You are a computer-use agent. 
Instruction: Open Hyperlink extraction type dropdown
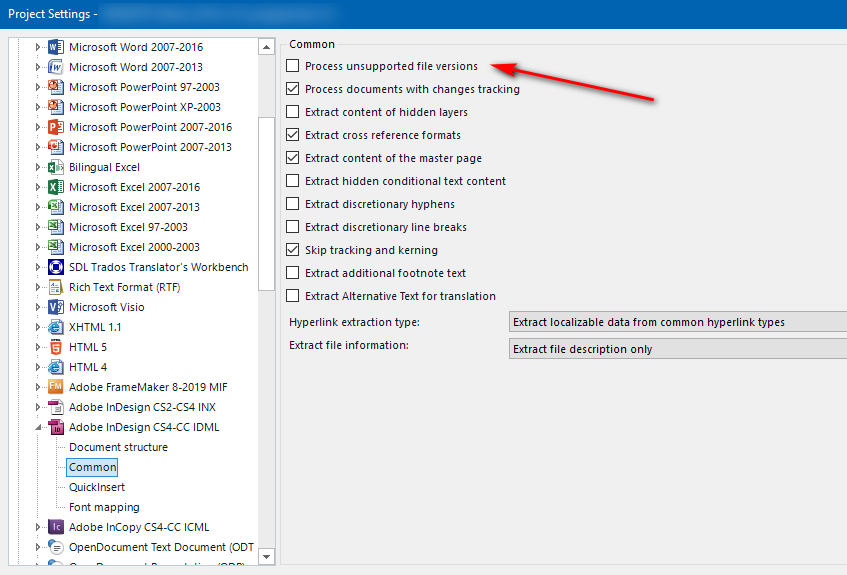tap(678, 322)
